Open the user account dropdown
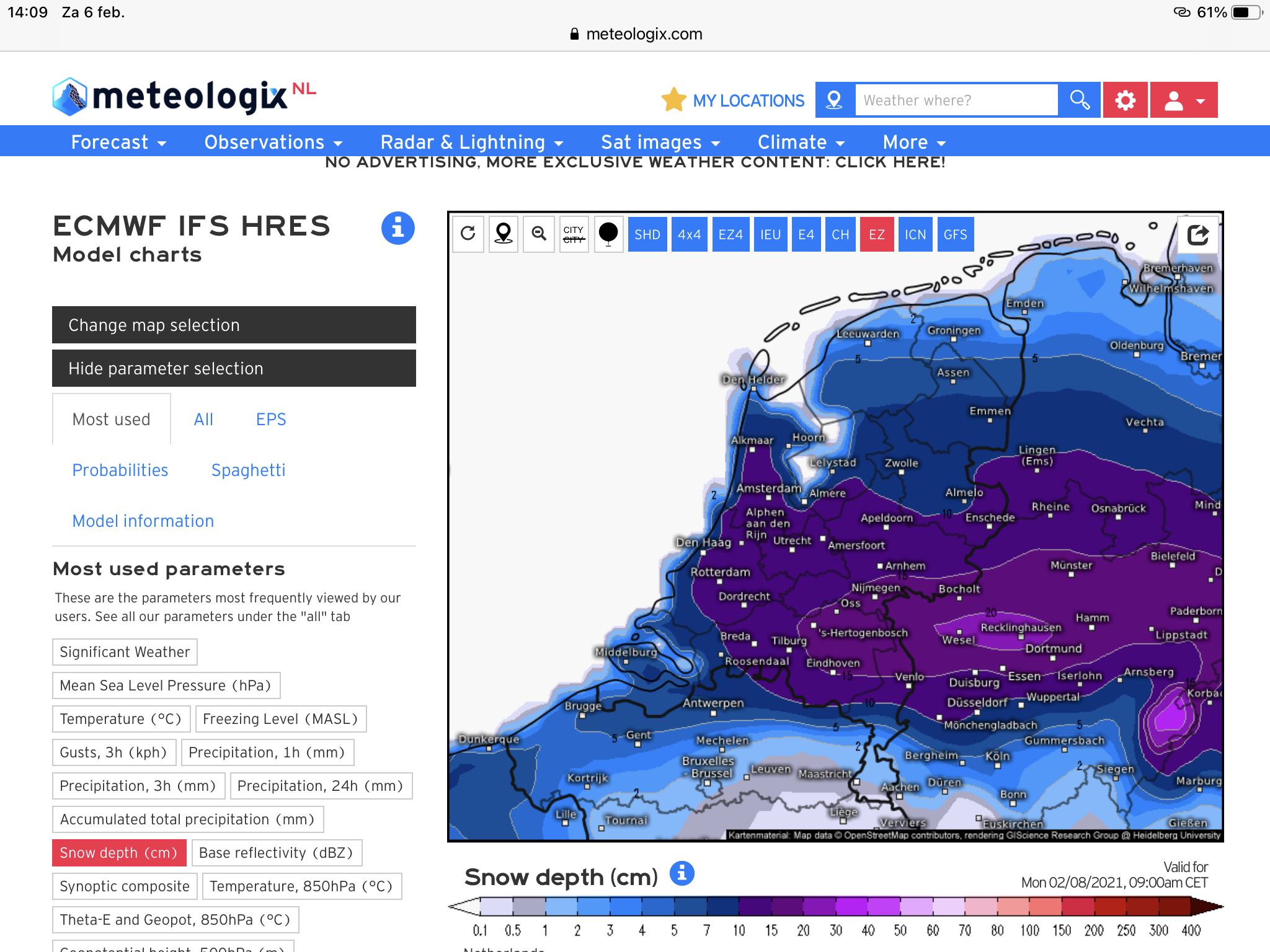The width and height of the screenshot is (1270, 952). click(1184, 100)
